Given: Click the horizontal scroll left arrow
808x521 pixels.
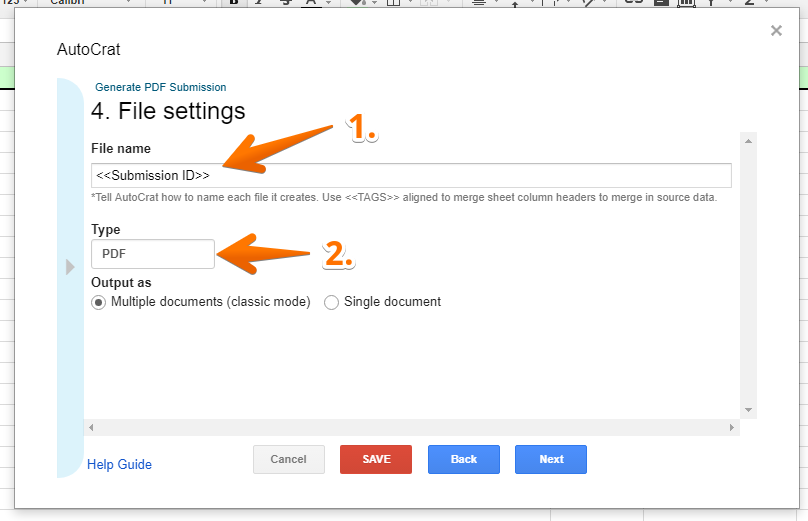Looking at the screenshot, I should [92, 428].
